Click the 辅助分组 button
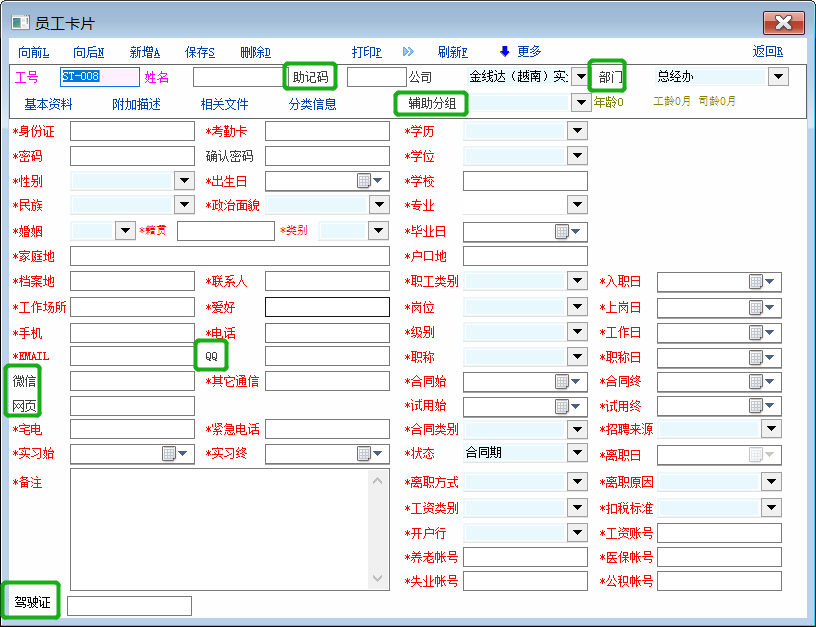Viewport: 816px width, 627px height. 431,103
